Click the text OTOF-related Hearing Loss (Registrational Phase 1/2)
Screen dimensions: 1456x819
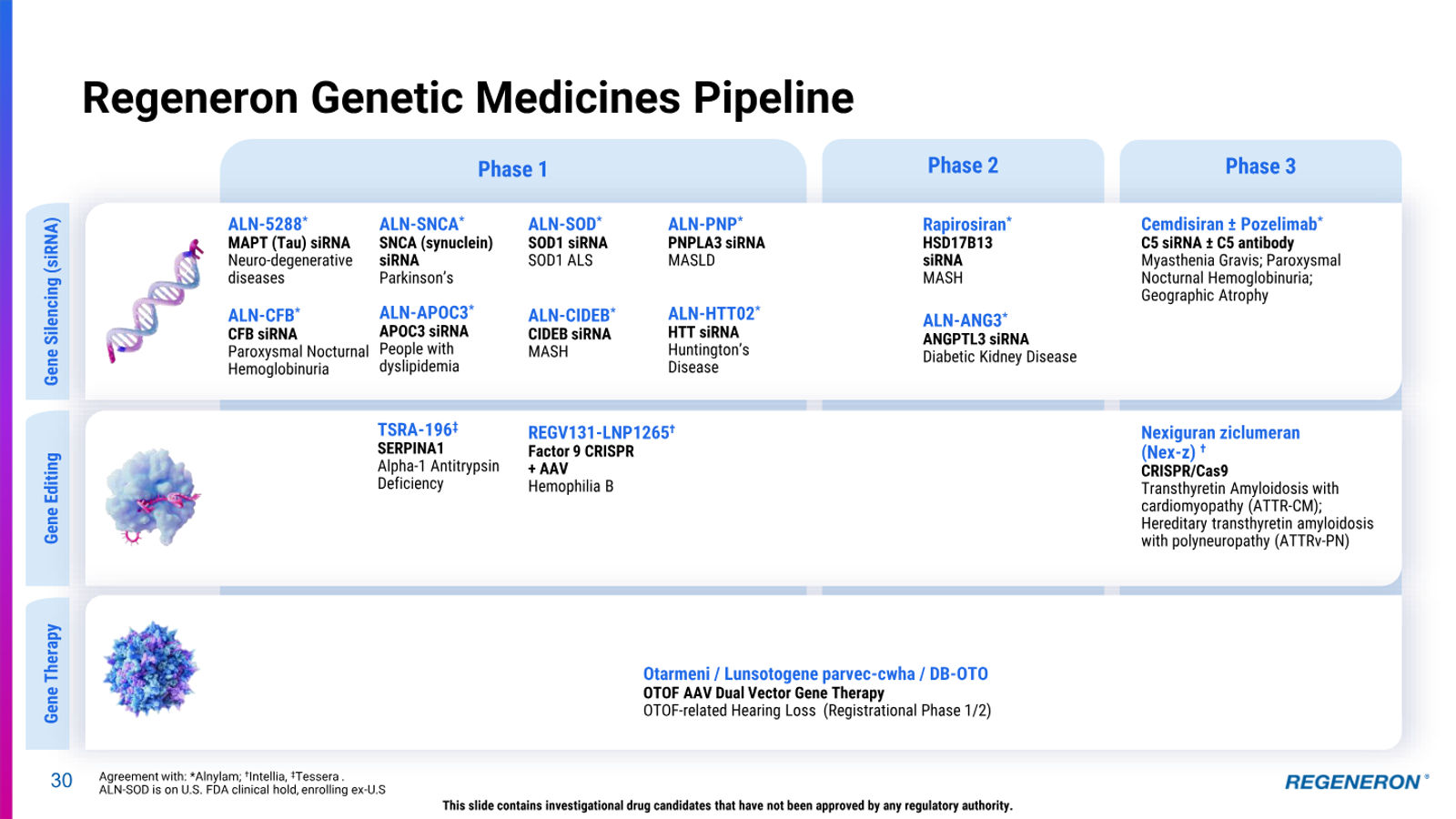pos(817,711)
